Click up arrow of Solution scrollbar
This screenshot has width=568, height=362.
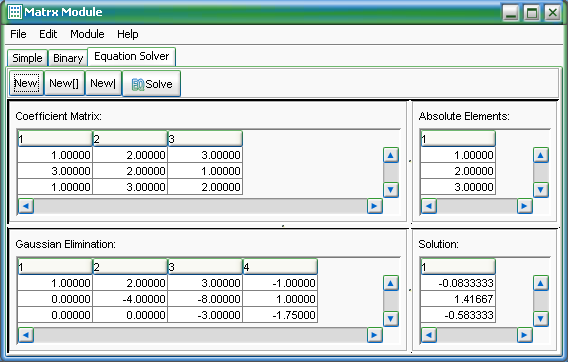tap(540, 283)
